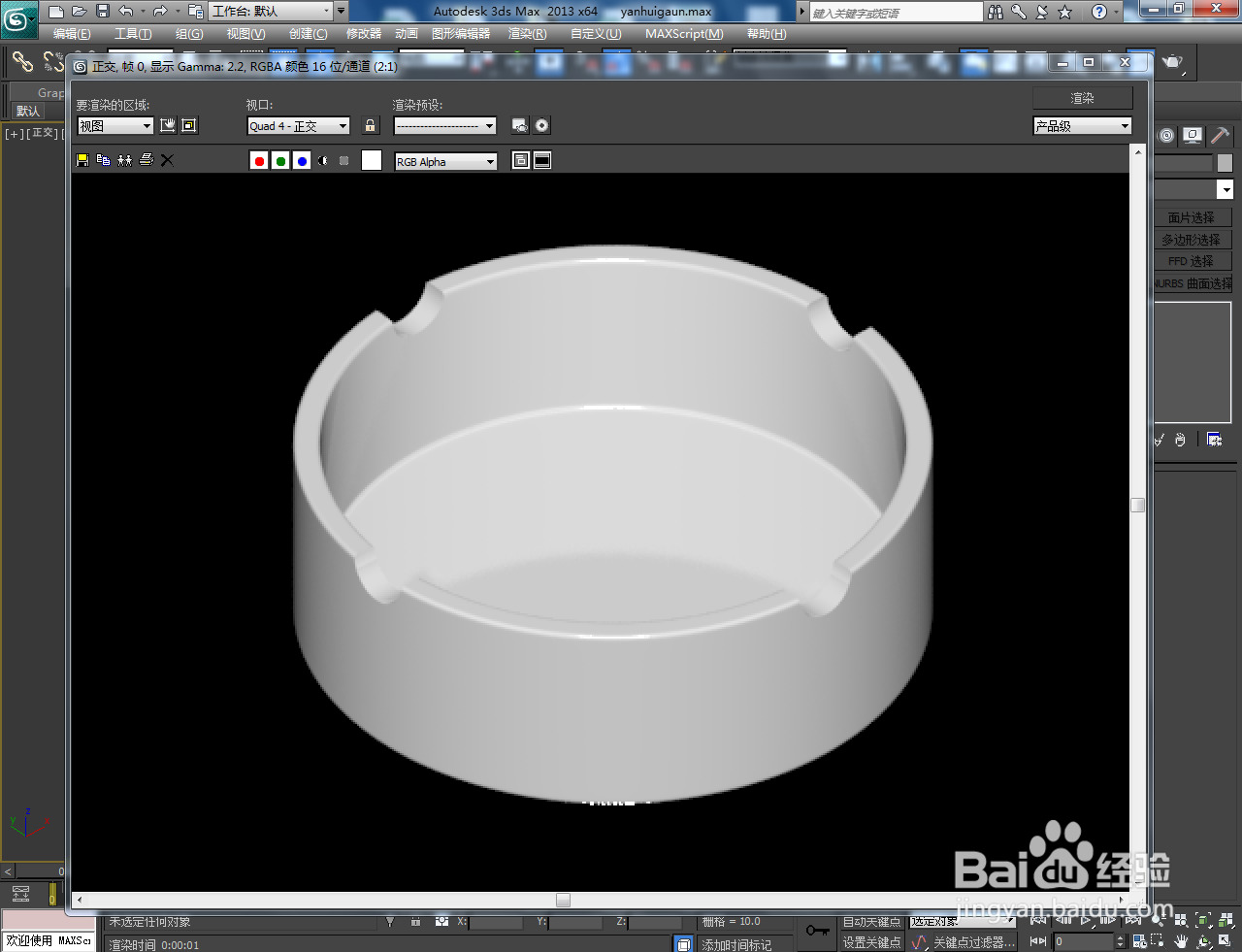1242x952 pixels.
Task: Click the 3ds Max application logo button
Action: tap(17, 19)
